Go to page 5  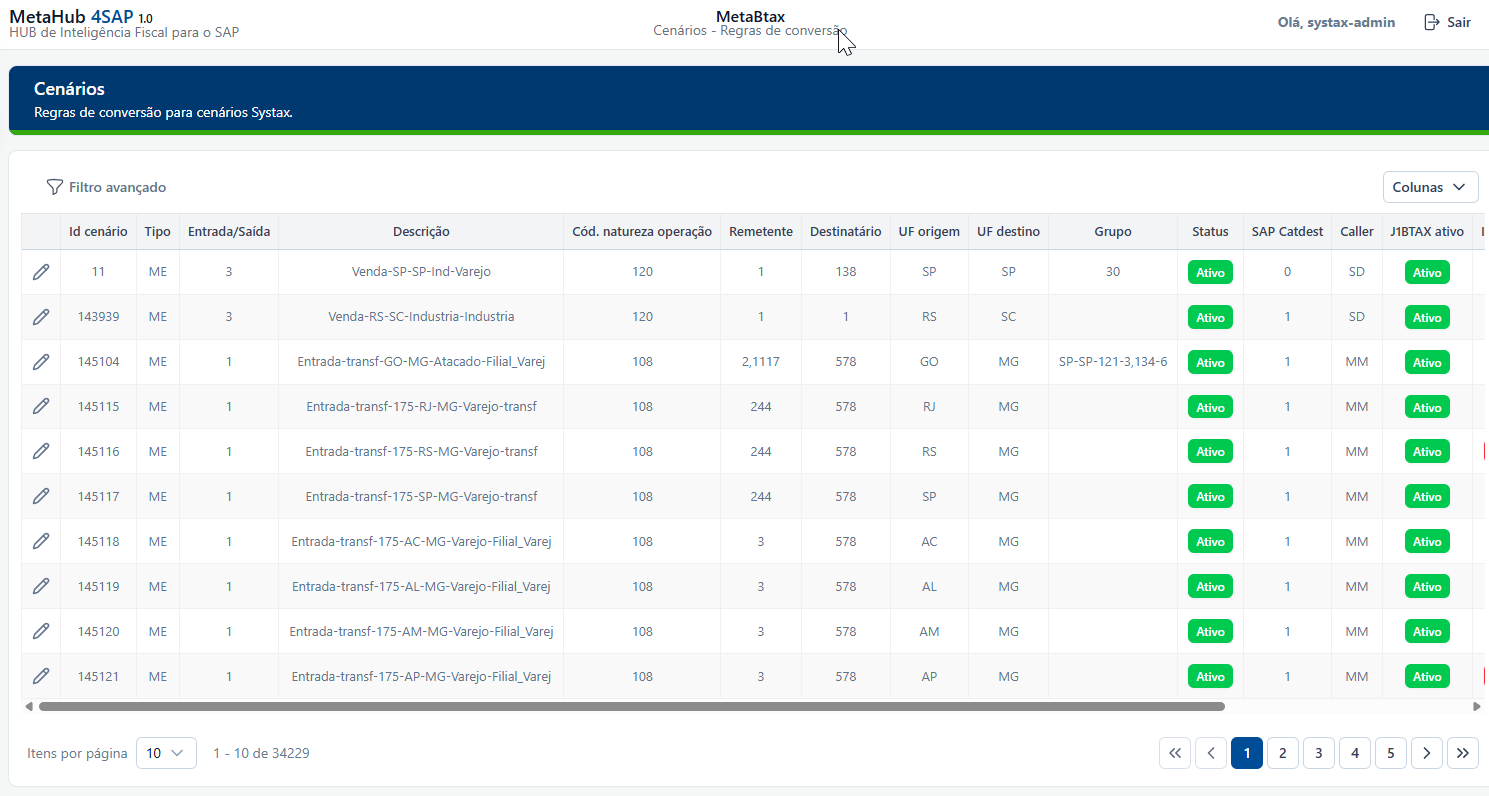1391,753
